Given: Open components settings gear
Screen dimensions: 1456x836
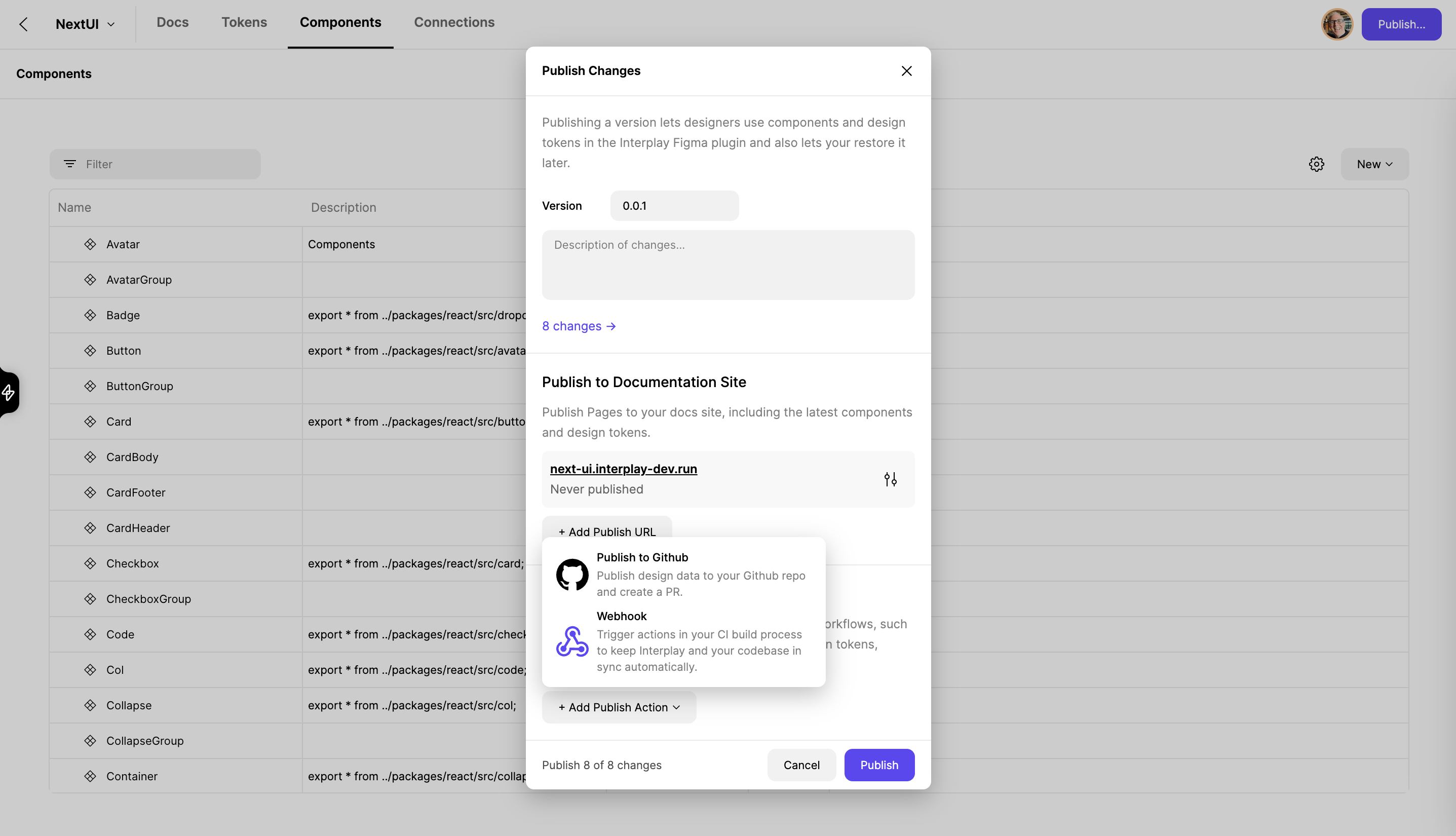Looking at the screenshot, I should [x=1317, y=164].
